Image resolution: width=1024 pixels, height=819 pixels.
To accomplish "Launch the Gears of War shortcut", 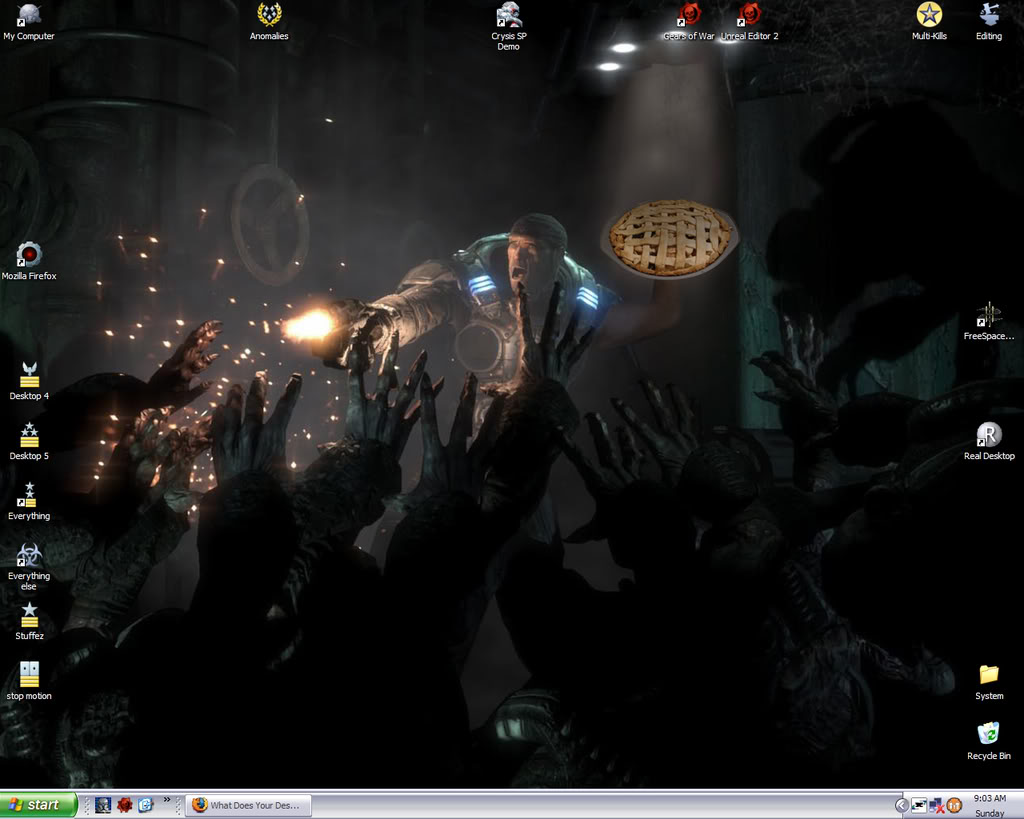I will point(688,22).
